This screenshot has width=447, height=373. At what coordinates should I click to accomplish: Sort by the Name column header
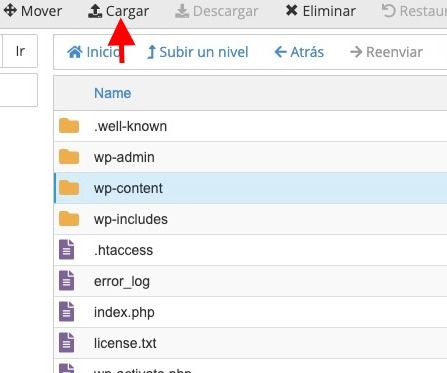pyautogui.click(x=112, y=93)
